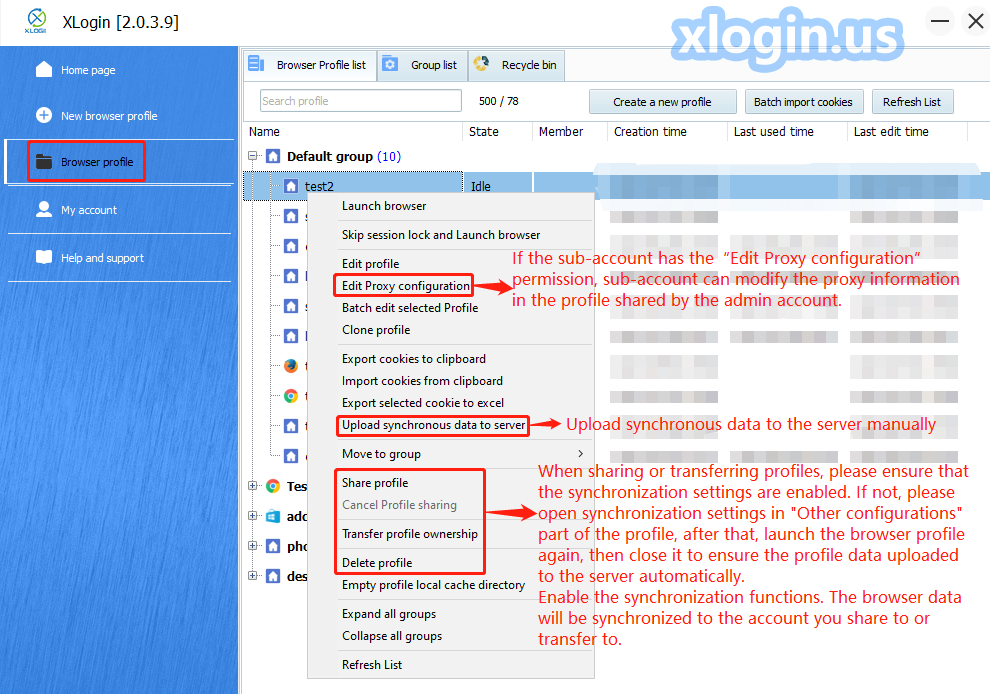The width and height of the screenshot is (990, 694).
Task: Open the Move to group submenu arrow
Action: pos(580,453)
